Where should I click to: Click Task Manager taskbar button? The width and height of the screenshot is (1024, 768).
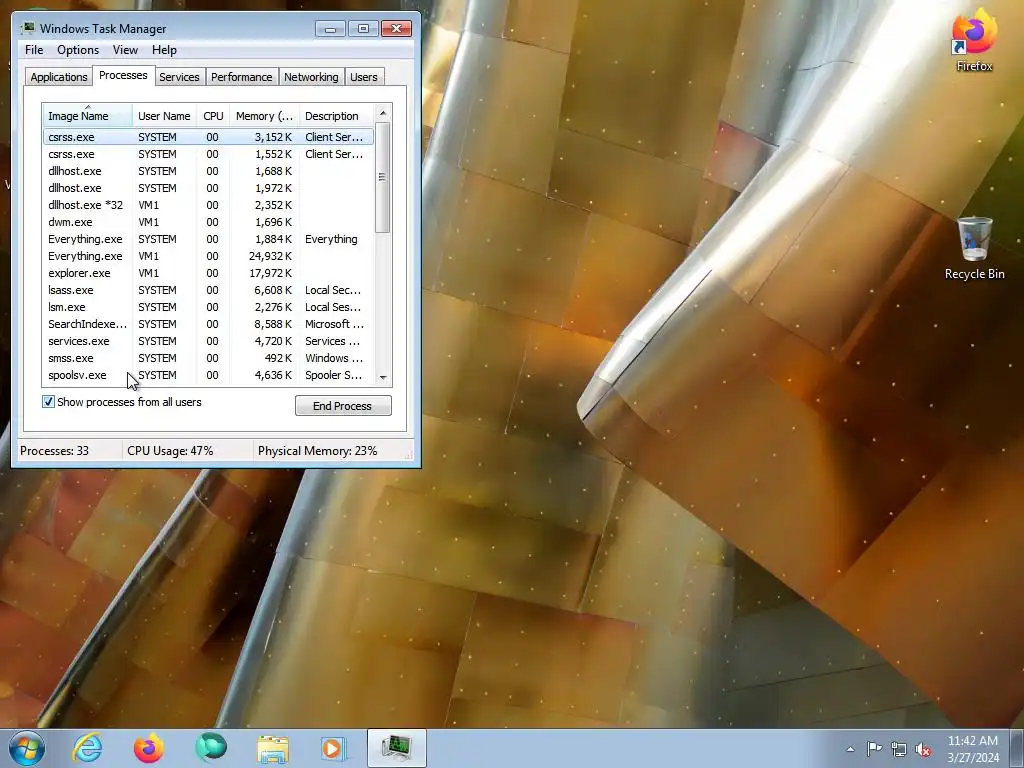click(x=396, y=748)
